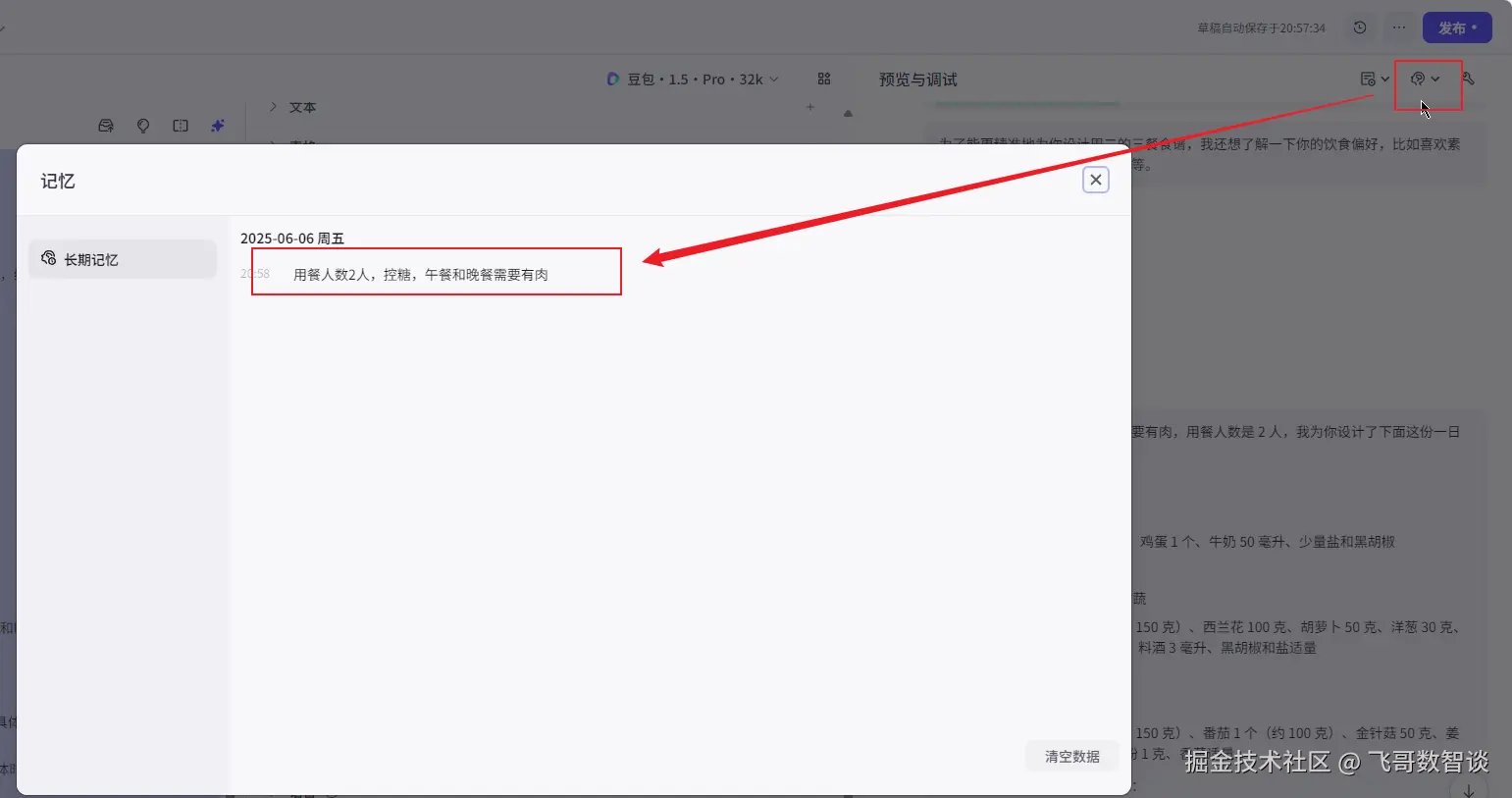Open the memory brain icon dropdown
1512x798 pixels.
tap(1425, 79)
